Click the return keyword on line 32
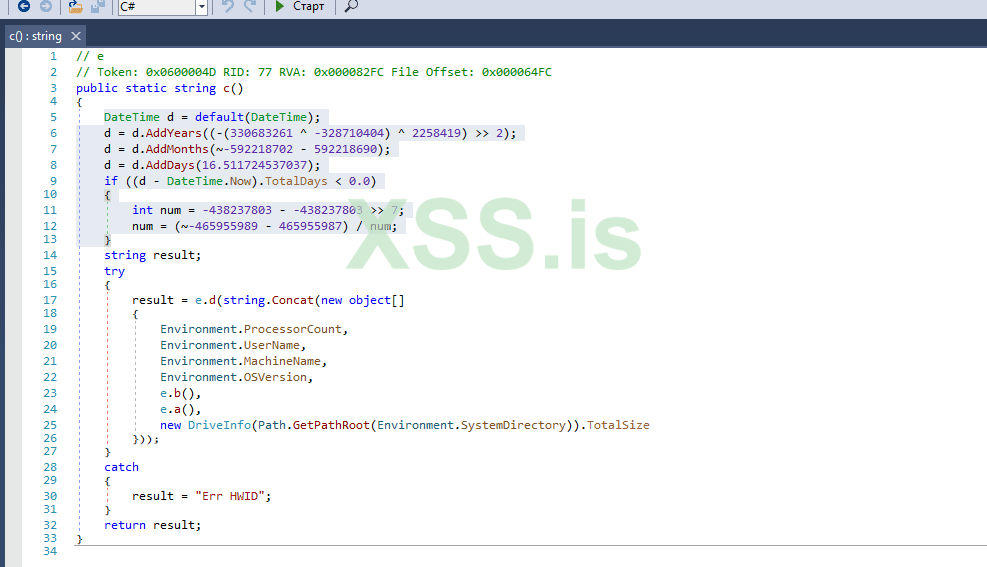This screenshot has width=987, height=567. (125, 525)
